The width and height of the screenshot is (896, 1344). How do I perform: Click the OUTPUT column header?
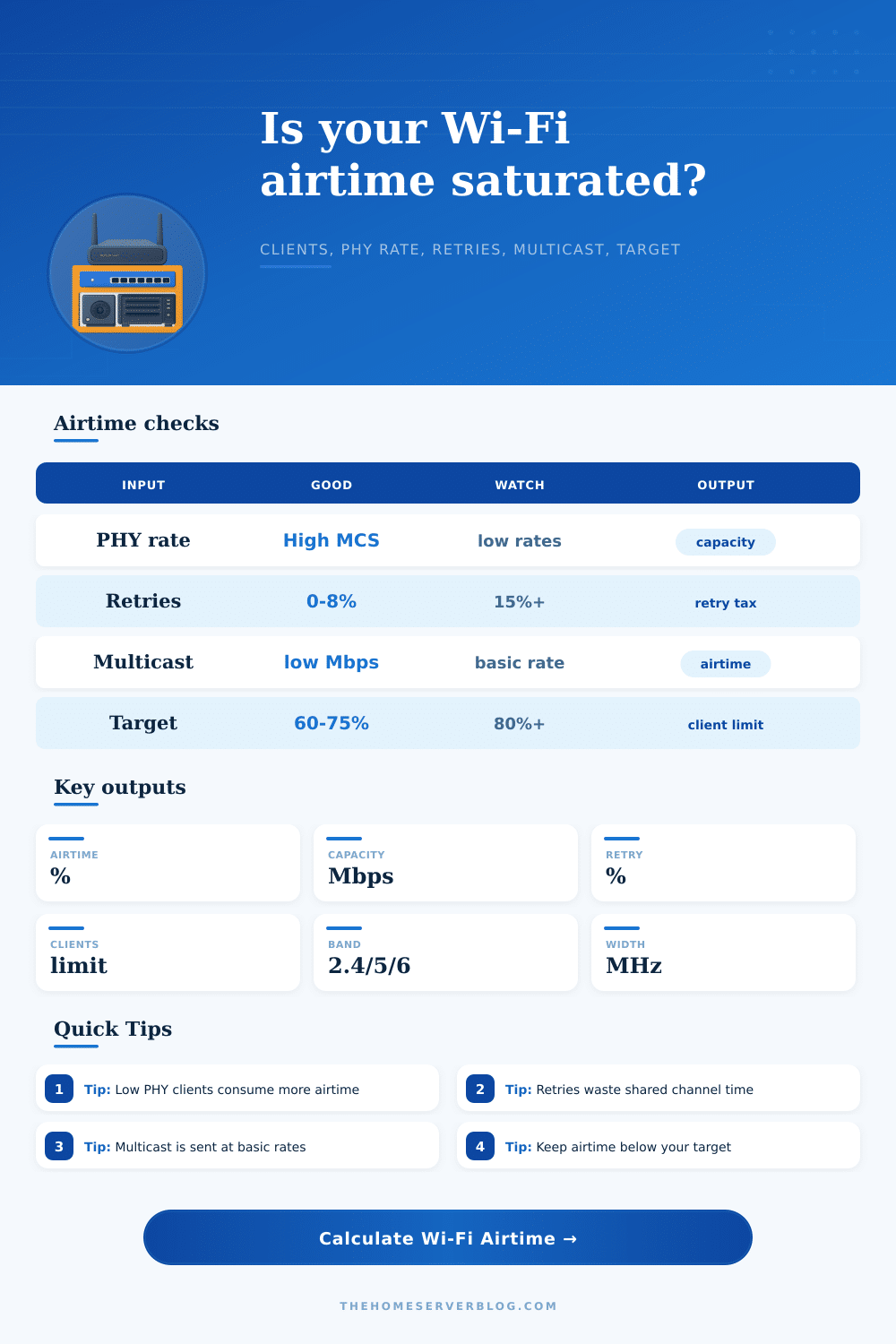pyautogui.click(x=726, y=485)
